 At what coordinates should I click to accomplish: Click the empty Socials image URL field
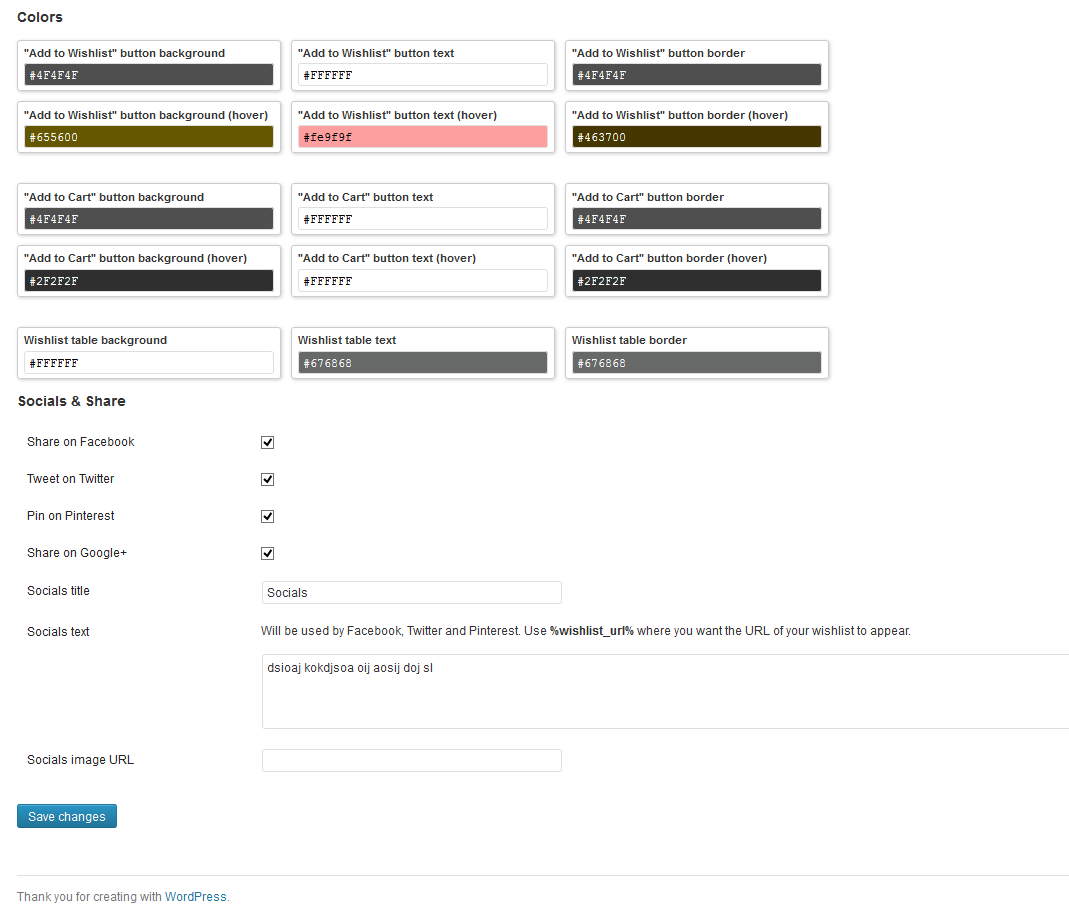point(411,760)
